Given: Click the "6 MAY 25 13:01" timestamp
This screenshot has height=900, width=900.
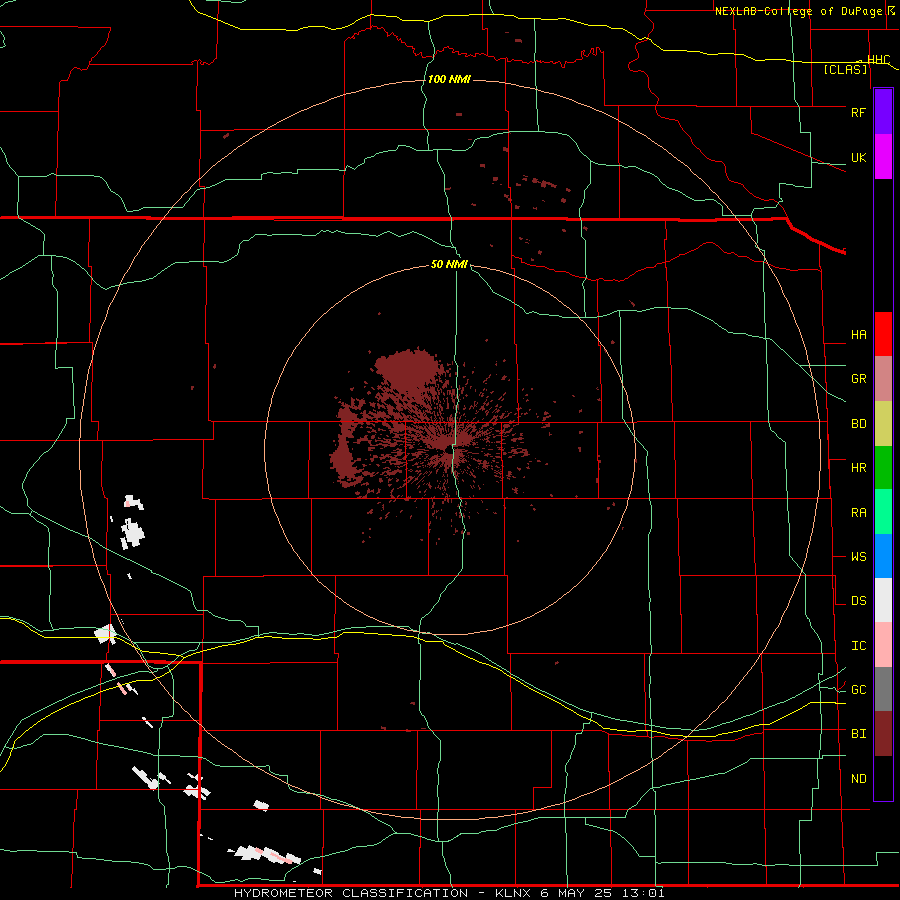Looking at the screenshot, I should point(602,893).
